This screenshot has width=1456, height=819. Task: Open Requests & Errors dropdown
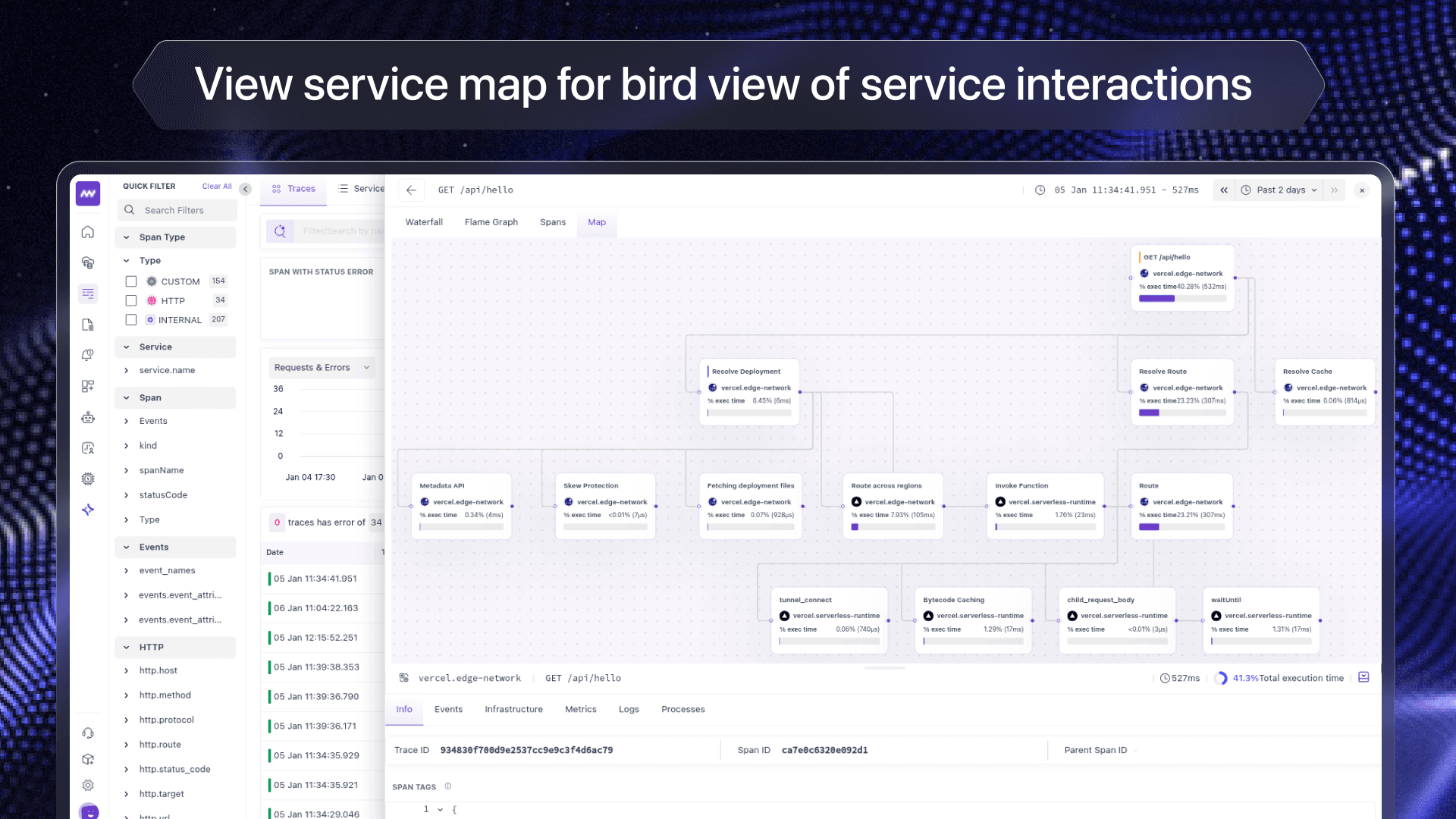point(322,368)
